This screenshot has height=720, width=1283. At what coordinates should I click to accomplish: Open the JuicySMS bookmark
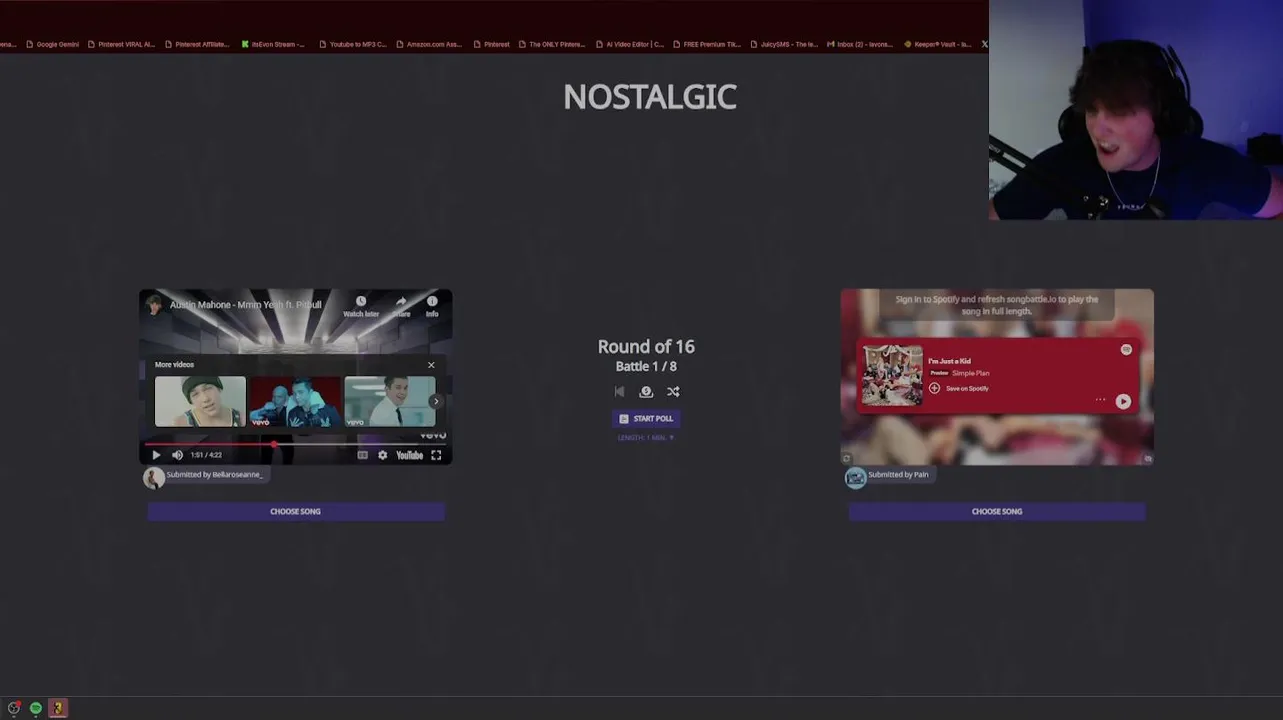pyautogui.click(x=784, y=44)
